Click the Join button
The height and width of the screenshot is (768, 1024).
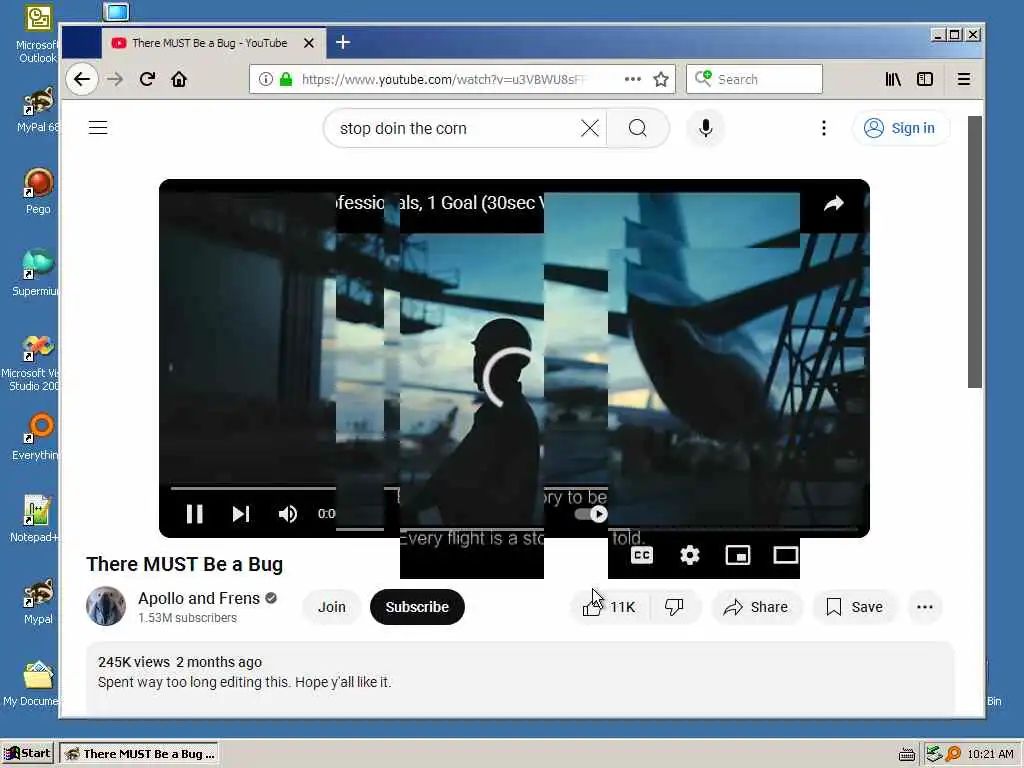(x=332, y=607)
